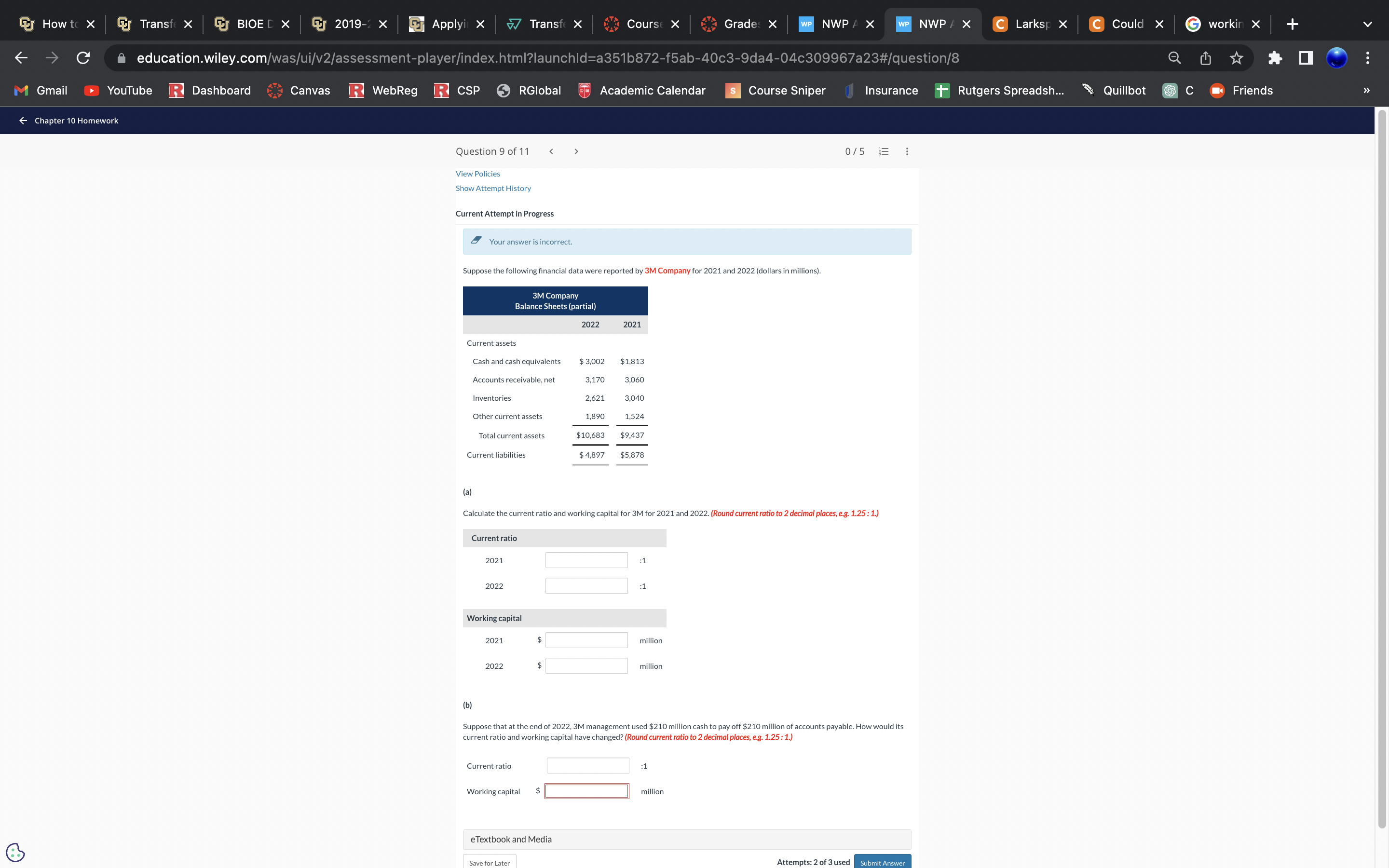
Task: Open the cookie preferences icon
Action: pos(15,852)
